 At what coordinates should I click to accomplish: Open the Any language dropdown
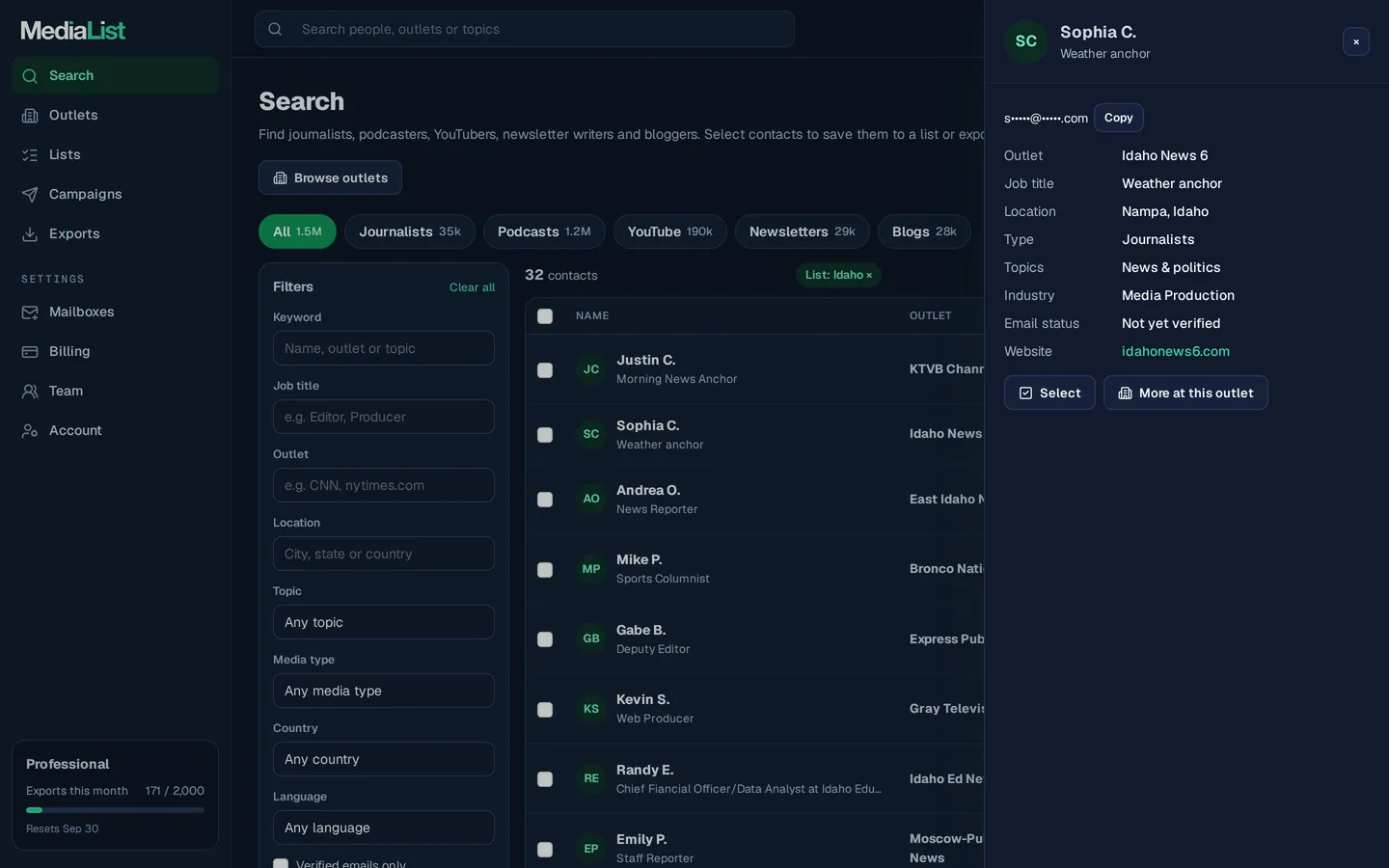(384, 827)
